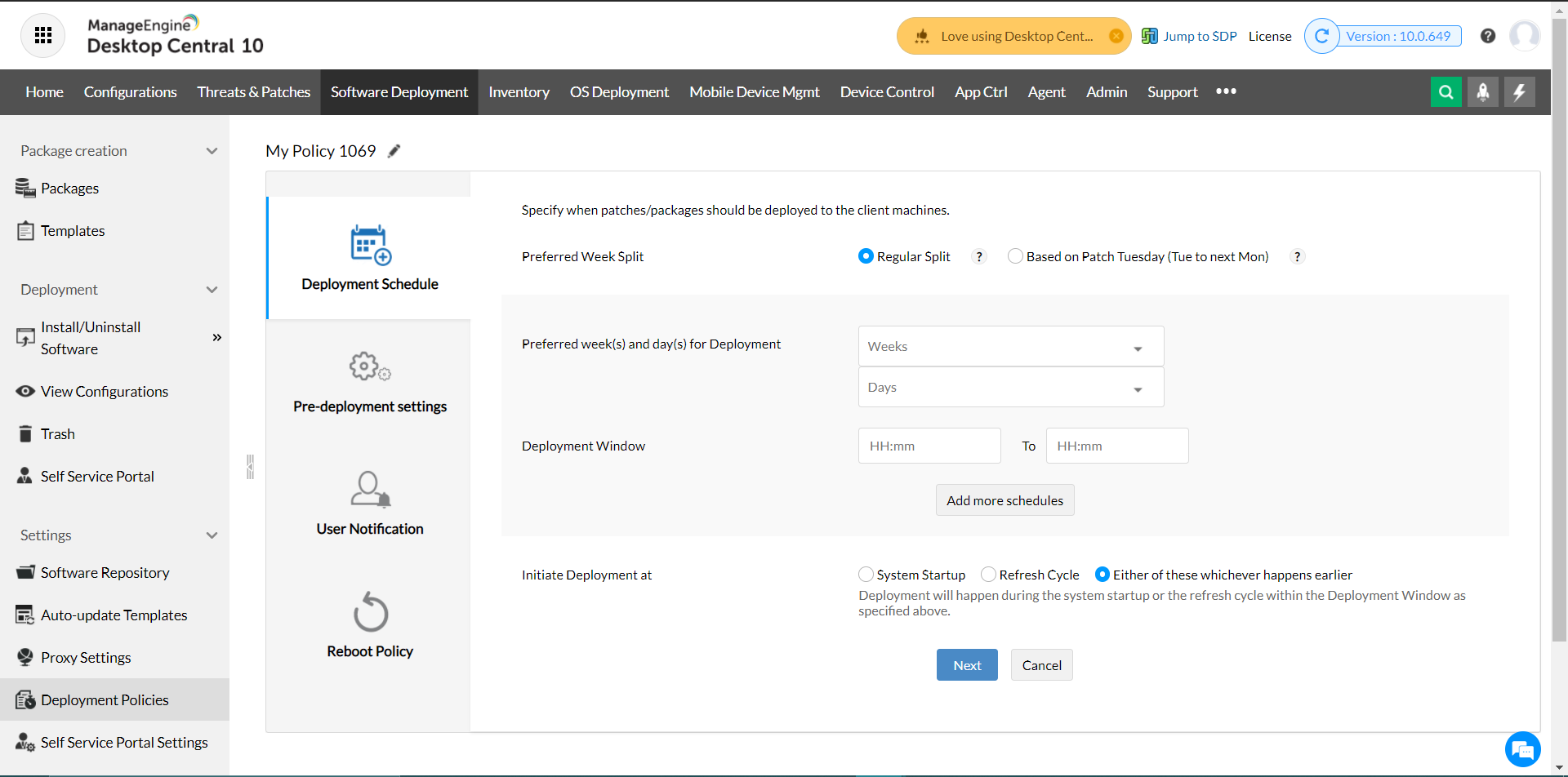Viewport: 1568px width, 777px height.
Task: Open the help question mark icon
Action: (x=1488, y=36)
